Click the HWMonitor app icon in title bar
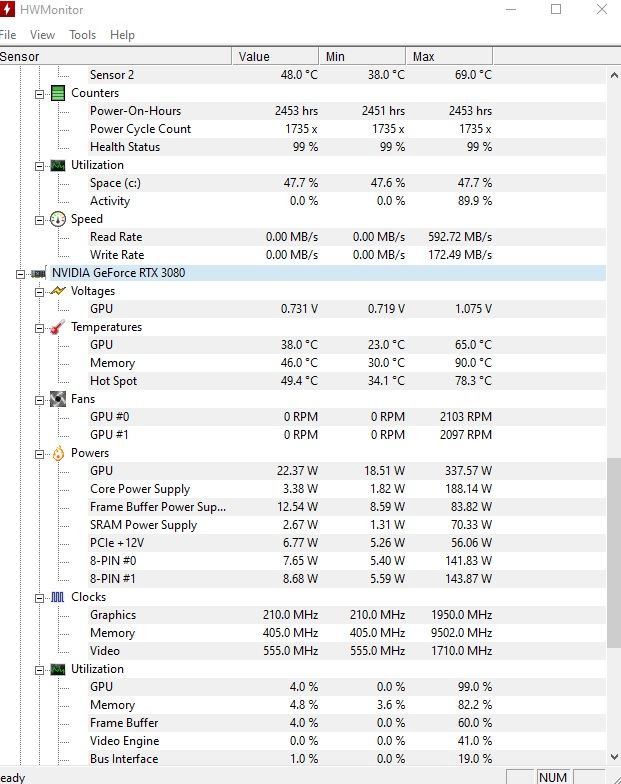 click(x=7, y=8)
